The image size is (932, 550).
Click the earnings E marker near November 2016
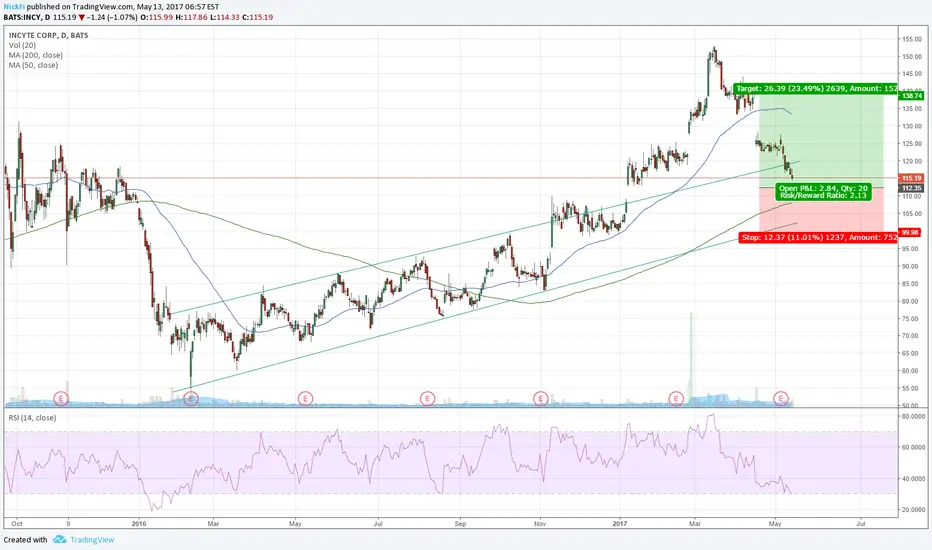pyautogui.click(x=540, y=398)
